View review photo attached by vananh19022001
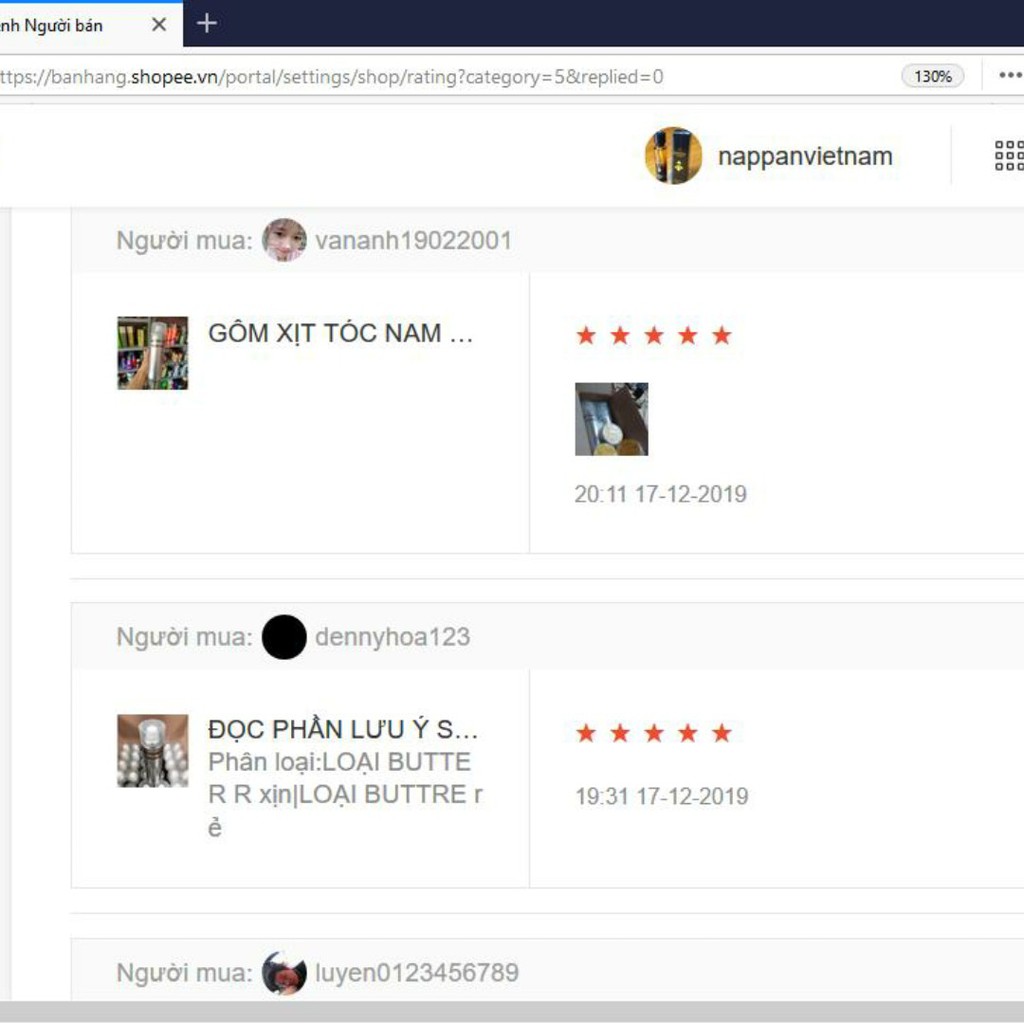This screenshot has height=1024, width=1024. [611, 419]
